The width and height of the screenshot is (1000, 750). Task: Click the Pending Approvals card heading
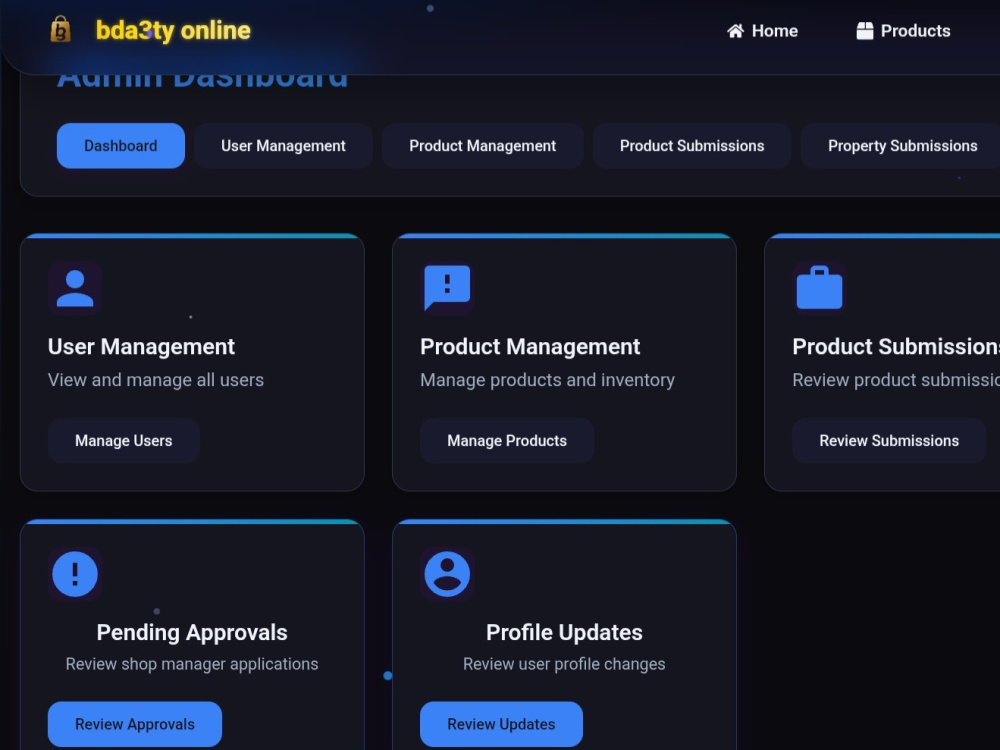192,632
